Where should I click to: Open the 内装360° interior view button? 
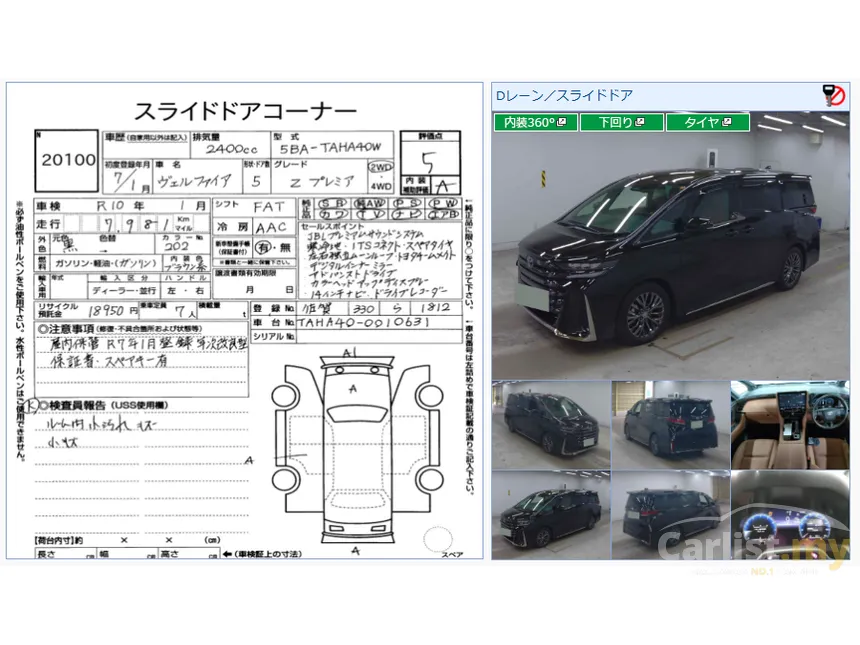pyautogui.click(x=535, y=122)
